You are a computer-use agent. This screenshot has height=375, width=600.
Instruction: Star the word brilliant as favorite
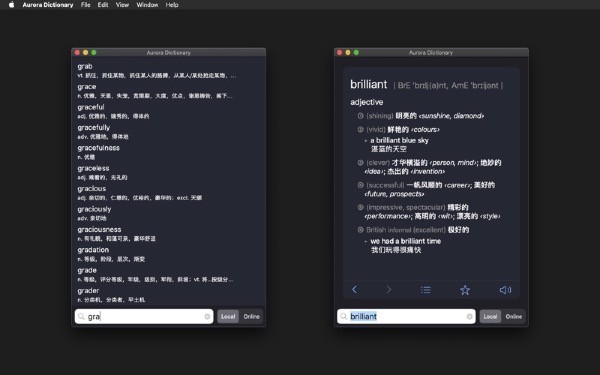(x=465, y=290)
